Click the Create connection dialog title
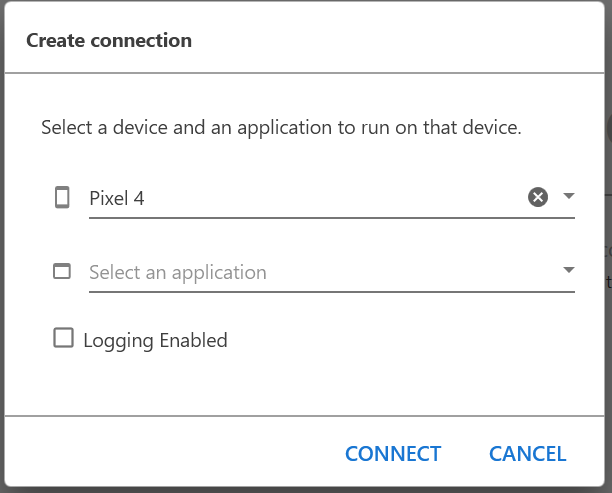 coord(109,41)
